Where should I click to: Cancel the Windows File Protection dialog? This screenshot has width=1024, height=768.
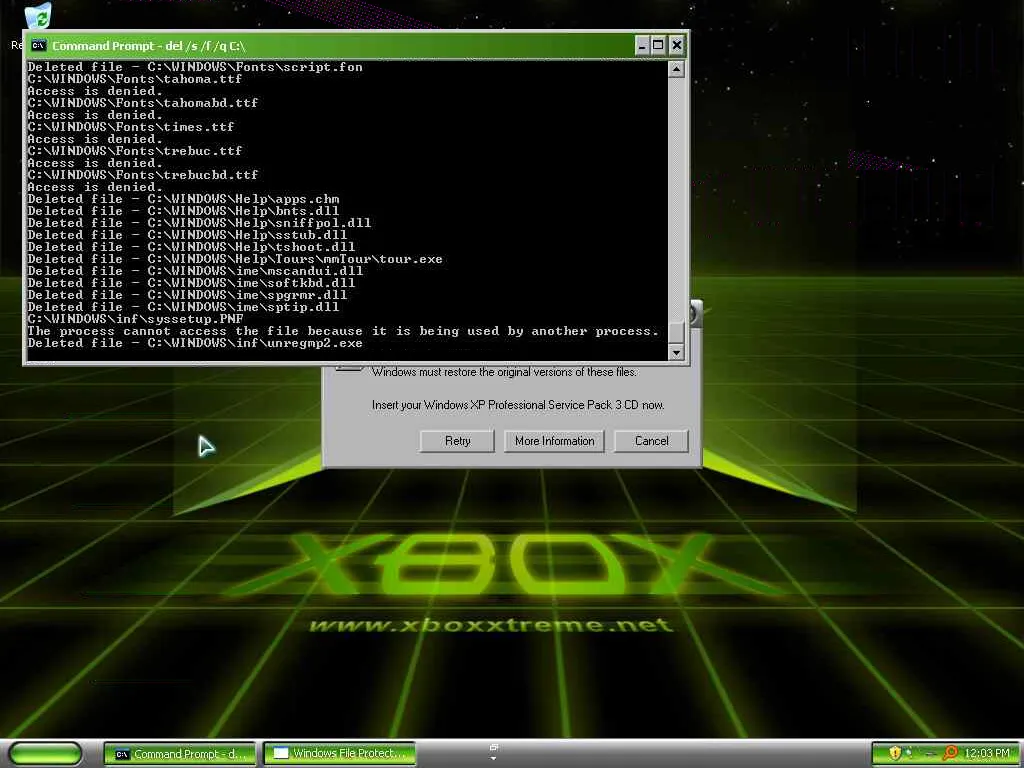pyautogui.click(x=651, y=441)
